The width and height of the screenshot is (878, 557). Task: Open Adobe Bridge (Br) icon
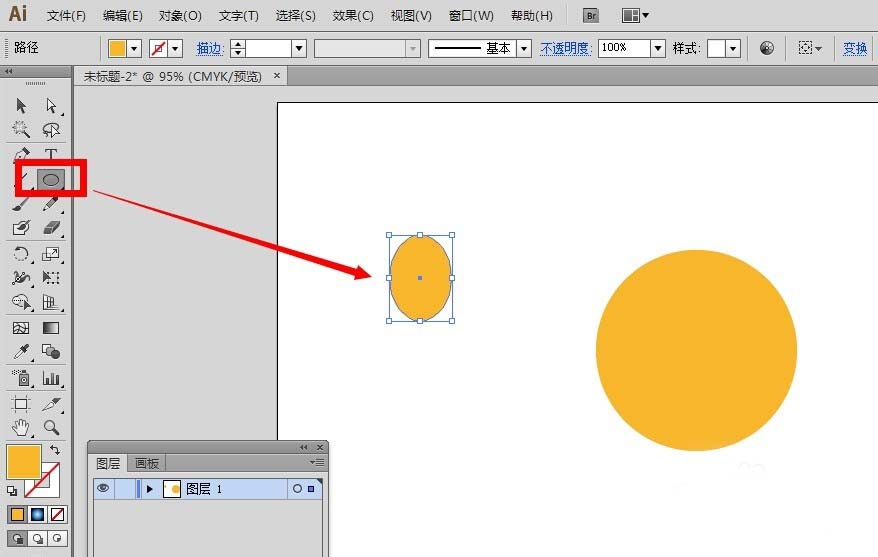591,16
